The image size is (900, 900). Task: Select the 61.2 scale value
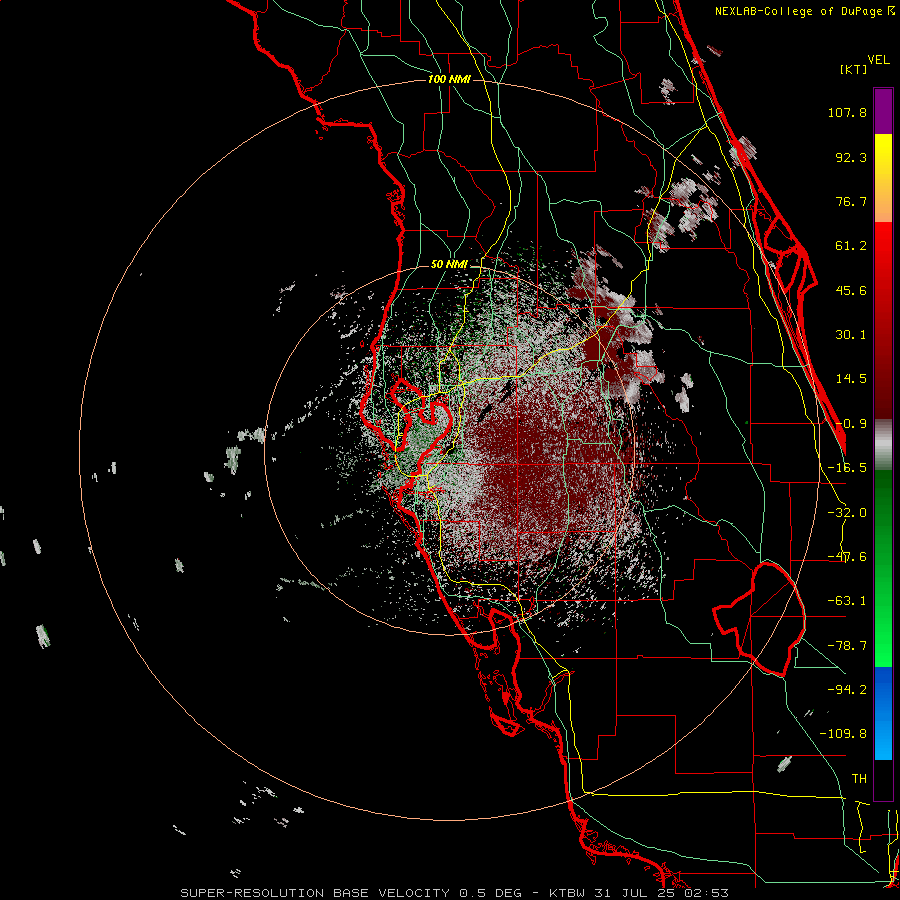coord(851,246)
